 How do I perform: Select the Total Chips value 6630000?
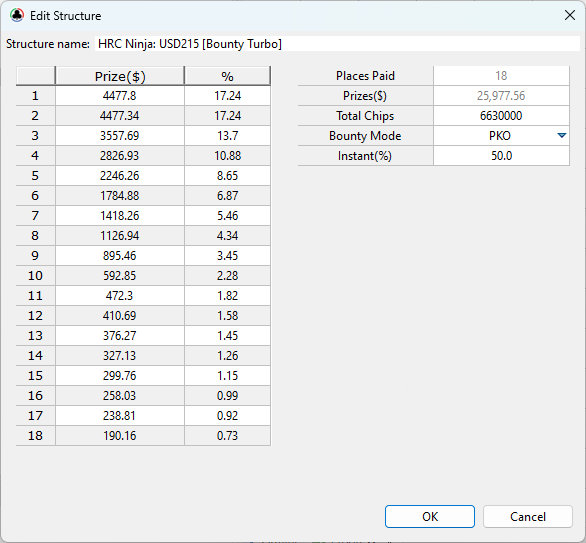501,116
